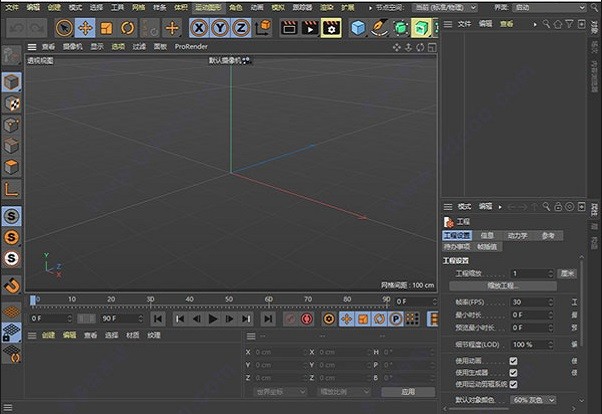Click the green Subdivision Surface generator icon
The width and height of the screenshot is (602, 414).
[x=401, y=28]
